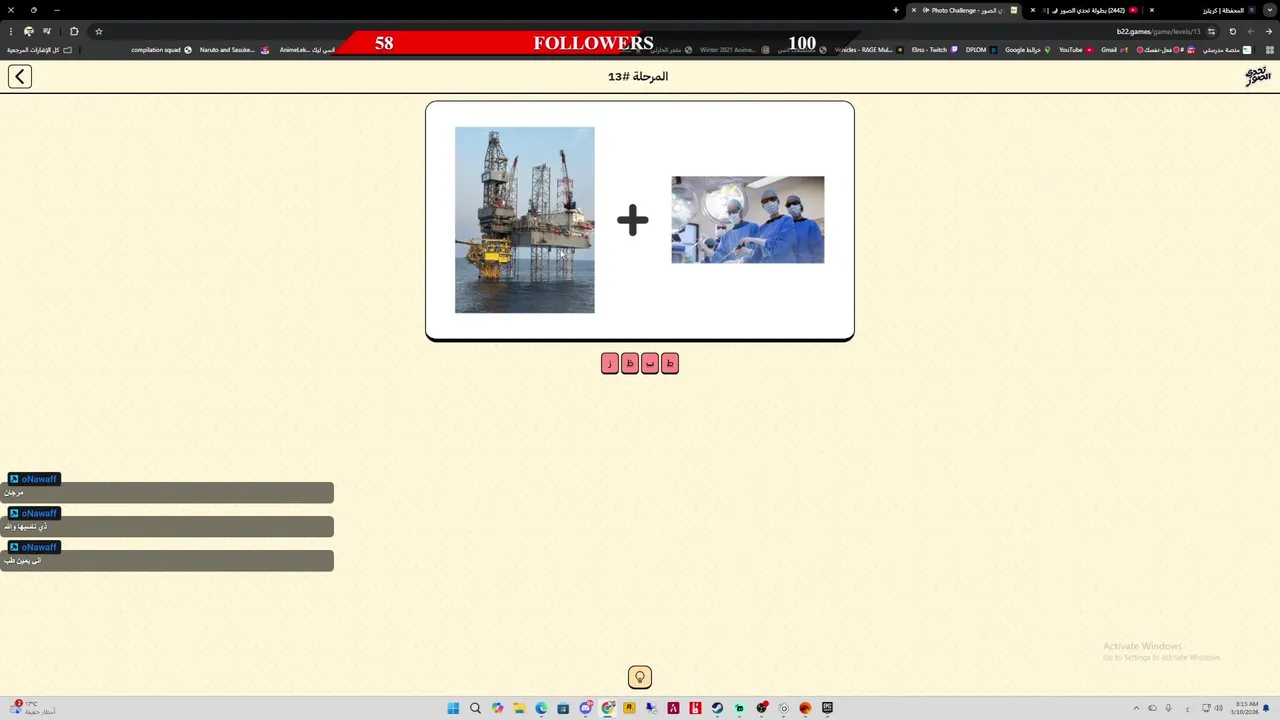Open the compilation squad bookmark

click(x=162, y=50)
